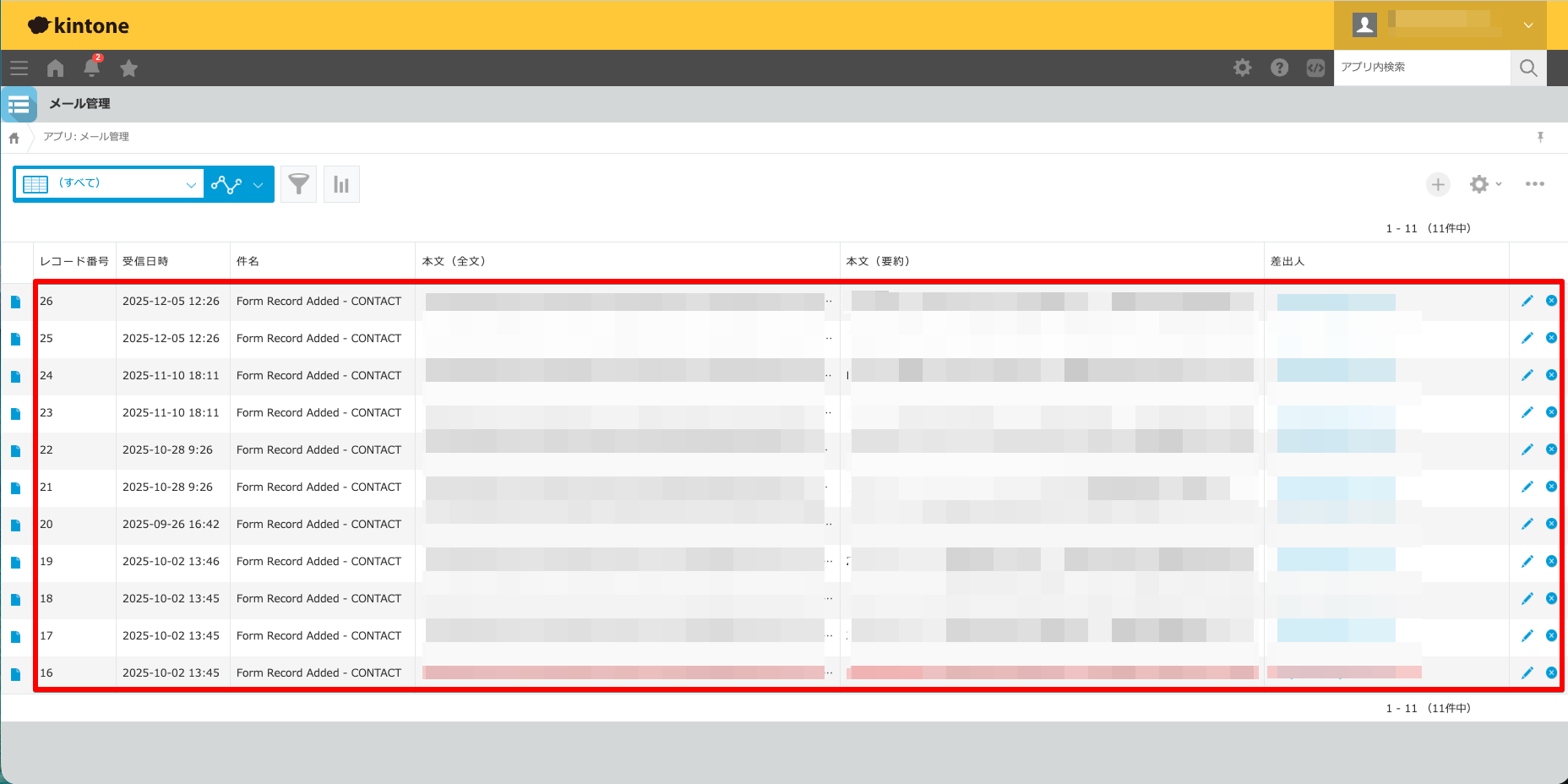Click the アプリ内検索 search field

(x=1422, y=68)
